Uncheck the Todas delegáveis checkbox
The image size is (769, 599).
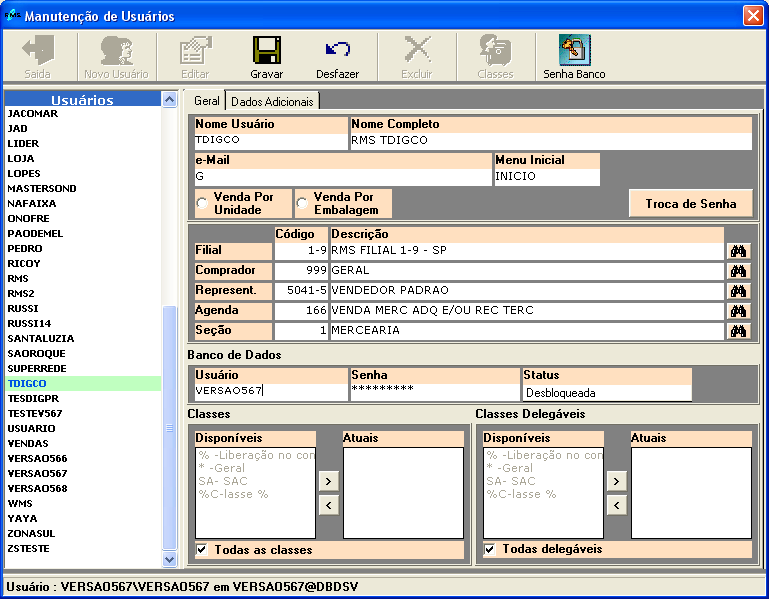click(489, 549)
